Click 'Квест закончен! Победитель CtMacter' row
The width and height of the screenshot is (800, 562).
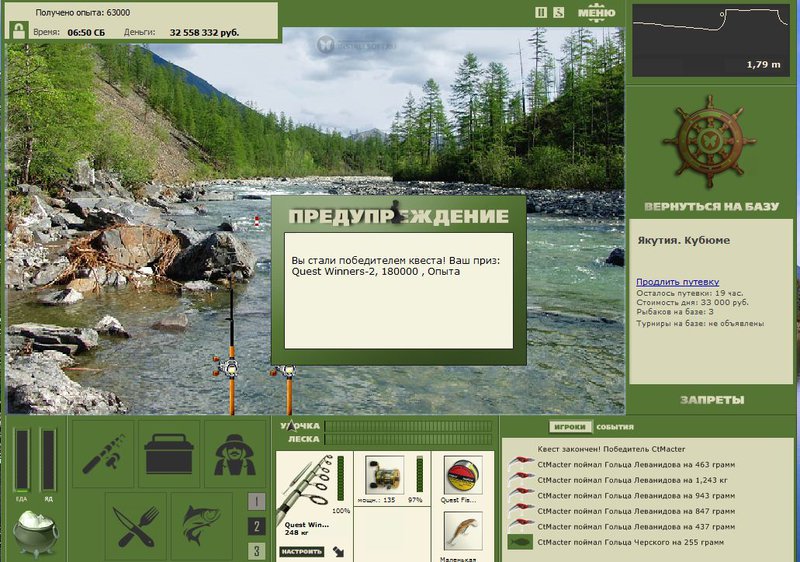click(x=611, y=449)
